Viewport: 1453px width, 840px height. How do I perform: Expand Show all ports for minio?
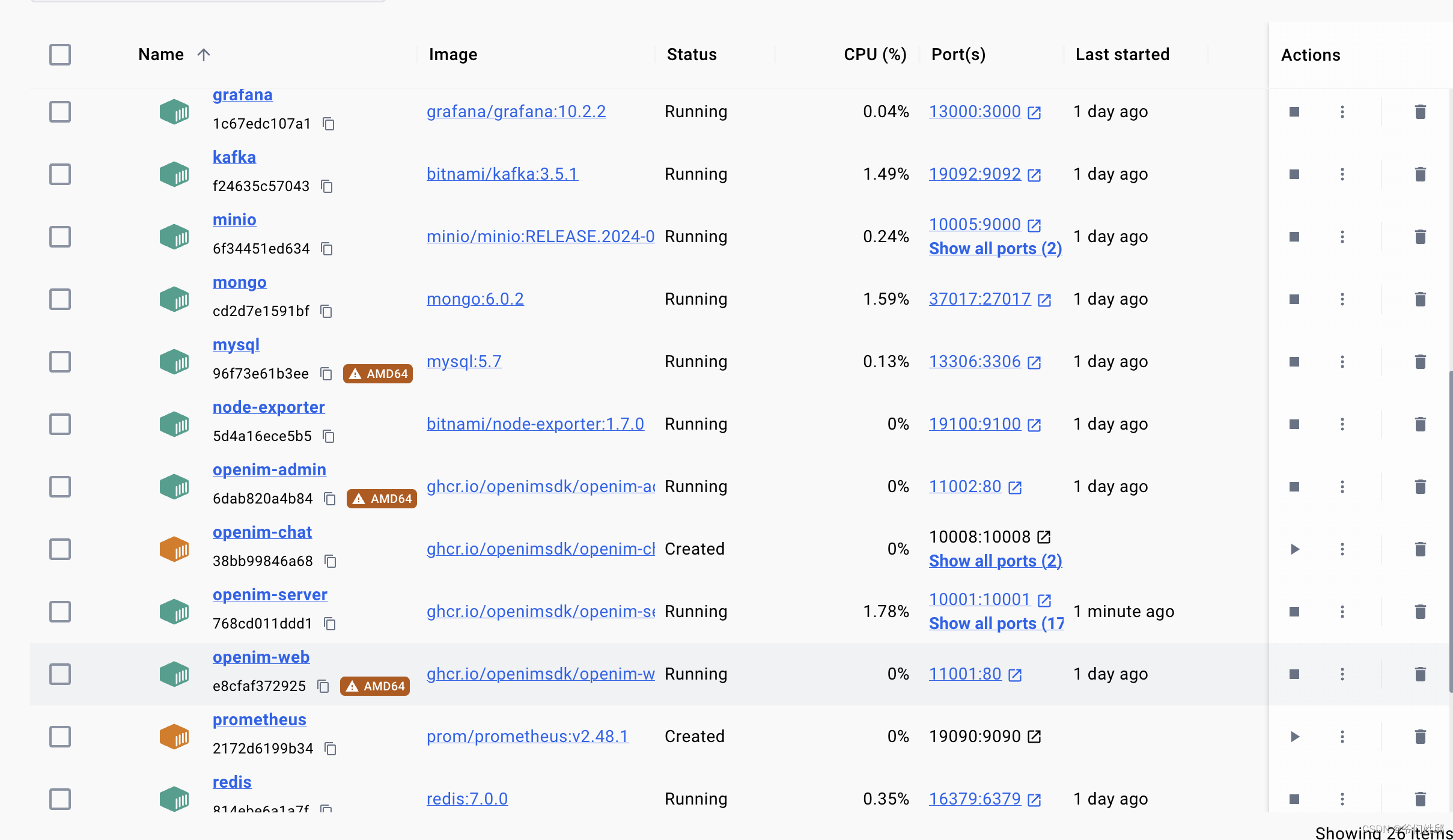(x=995, y=249)
